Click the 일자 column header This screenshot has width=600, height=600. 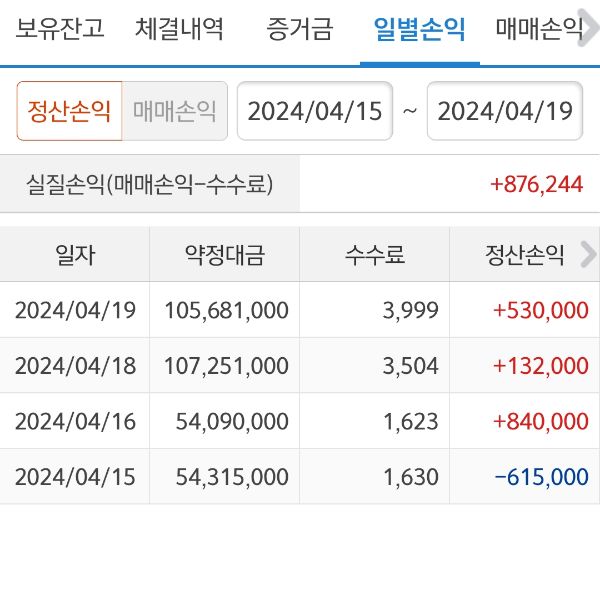(75, 255)
